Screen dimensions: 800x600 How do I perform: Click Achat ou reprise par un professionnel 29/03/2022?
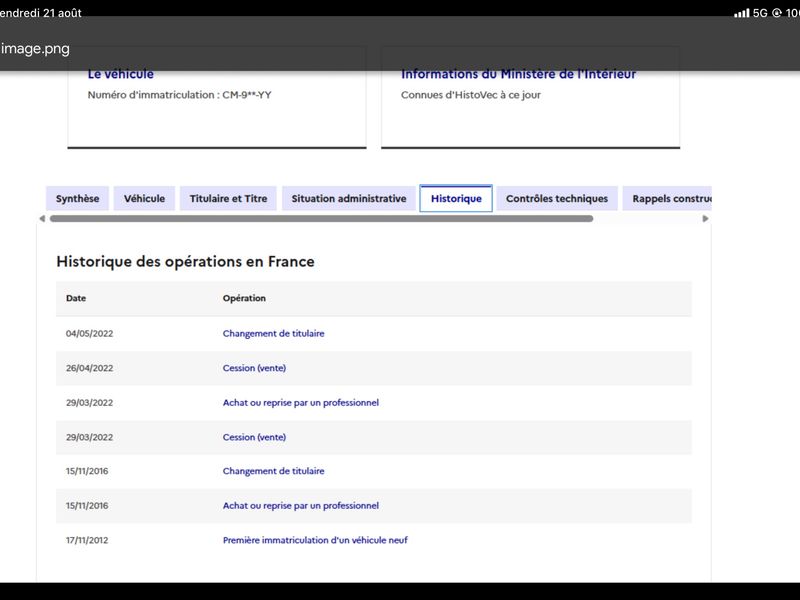pos(301,403)
